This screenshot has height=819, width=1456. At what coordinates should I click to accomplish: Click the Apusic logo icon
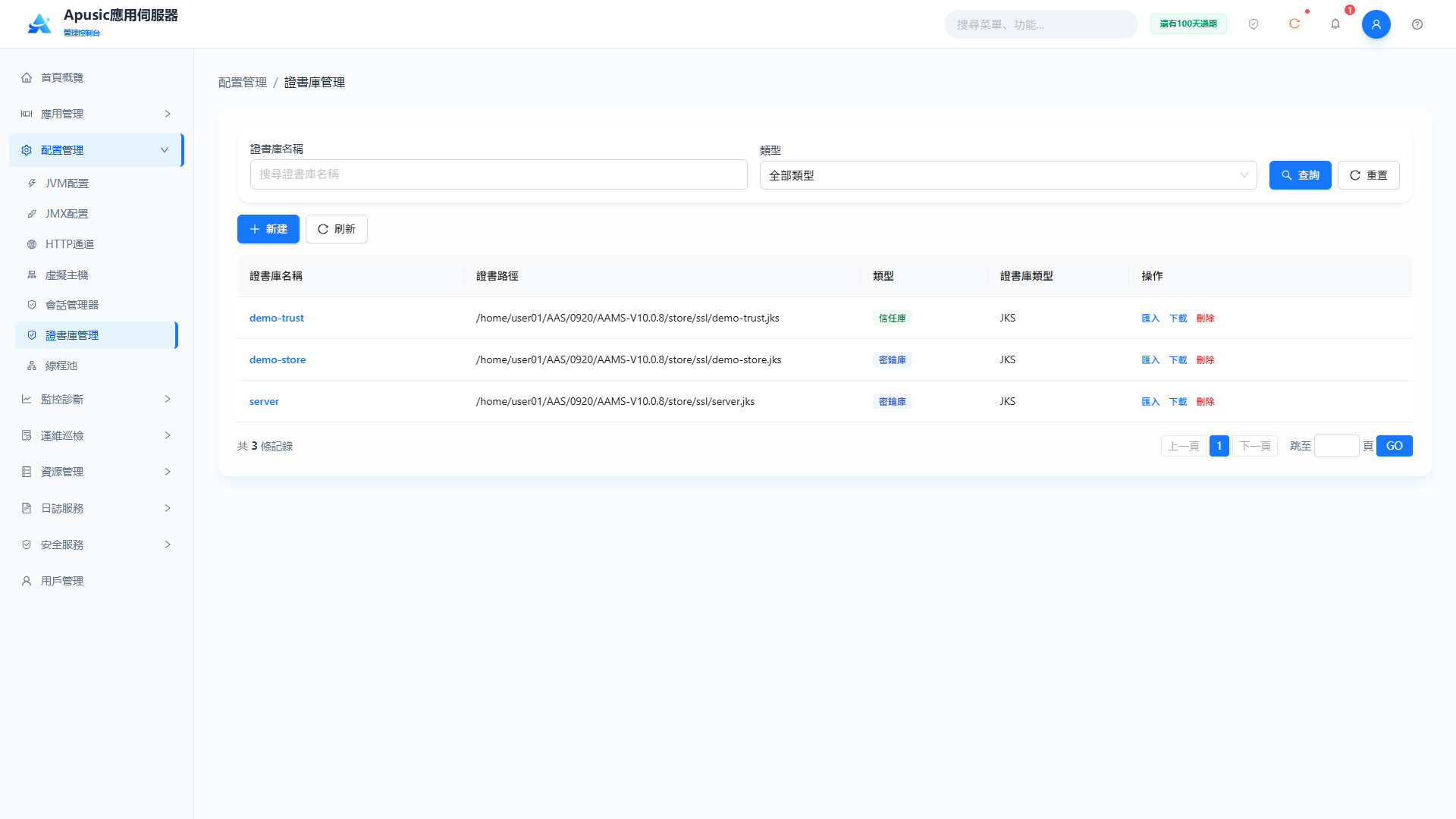pyautogui.click(x=39, y=24)
